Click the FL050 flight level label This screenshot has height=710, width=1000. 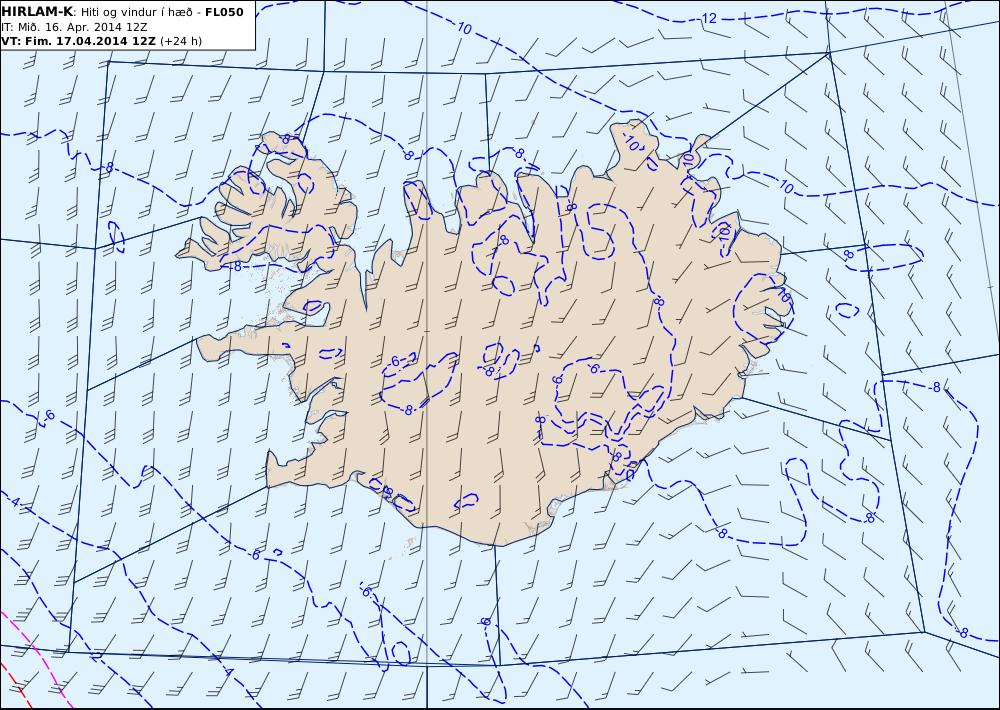[224, 12]
